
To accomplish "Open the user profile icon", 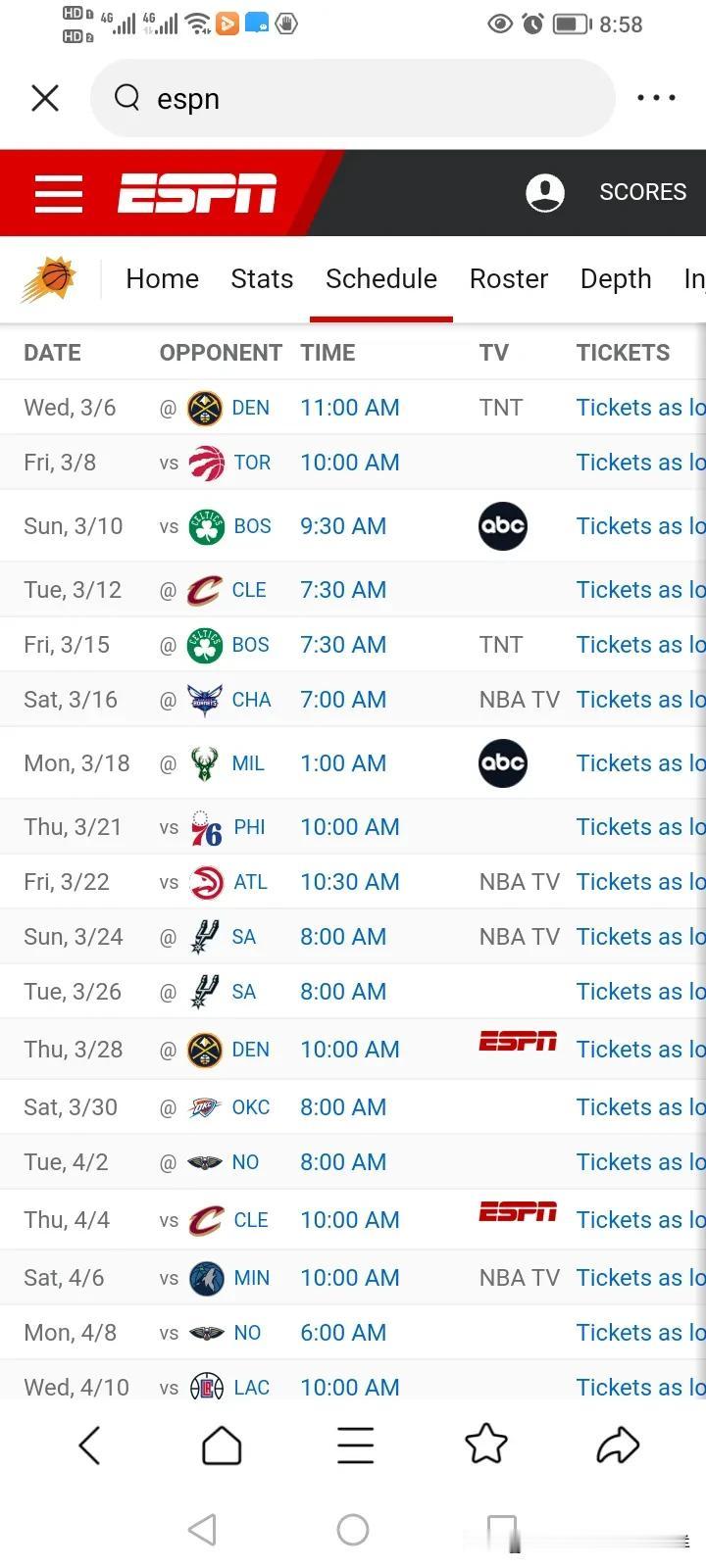I will click(545, 193).
